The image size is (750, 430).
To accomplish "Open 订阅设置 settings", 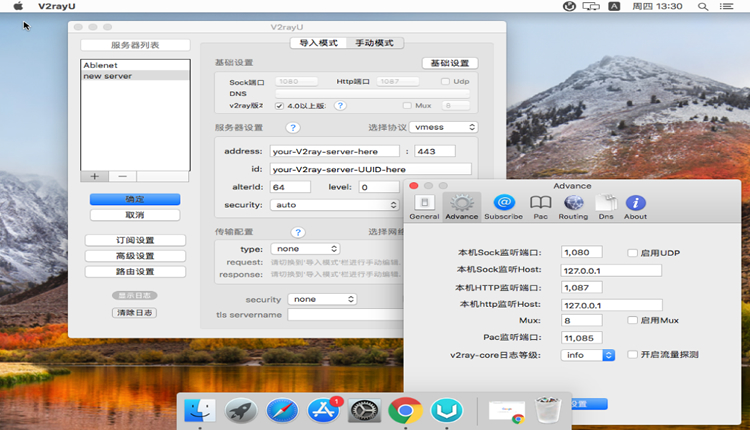I will pos(135,240).
